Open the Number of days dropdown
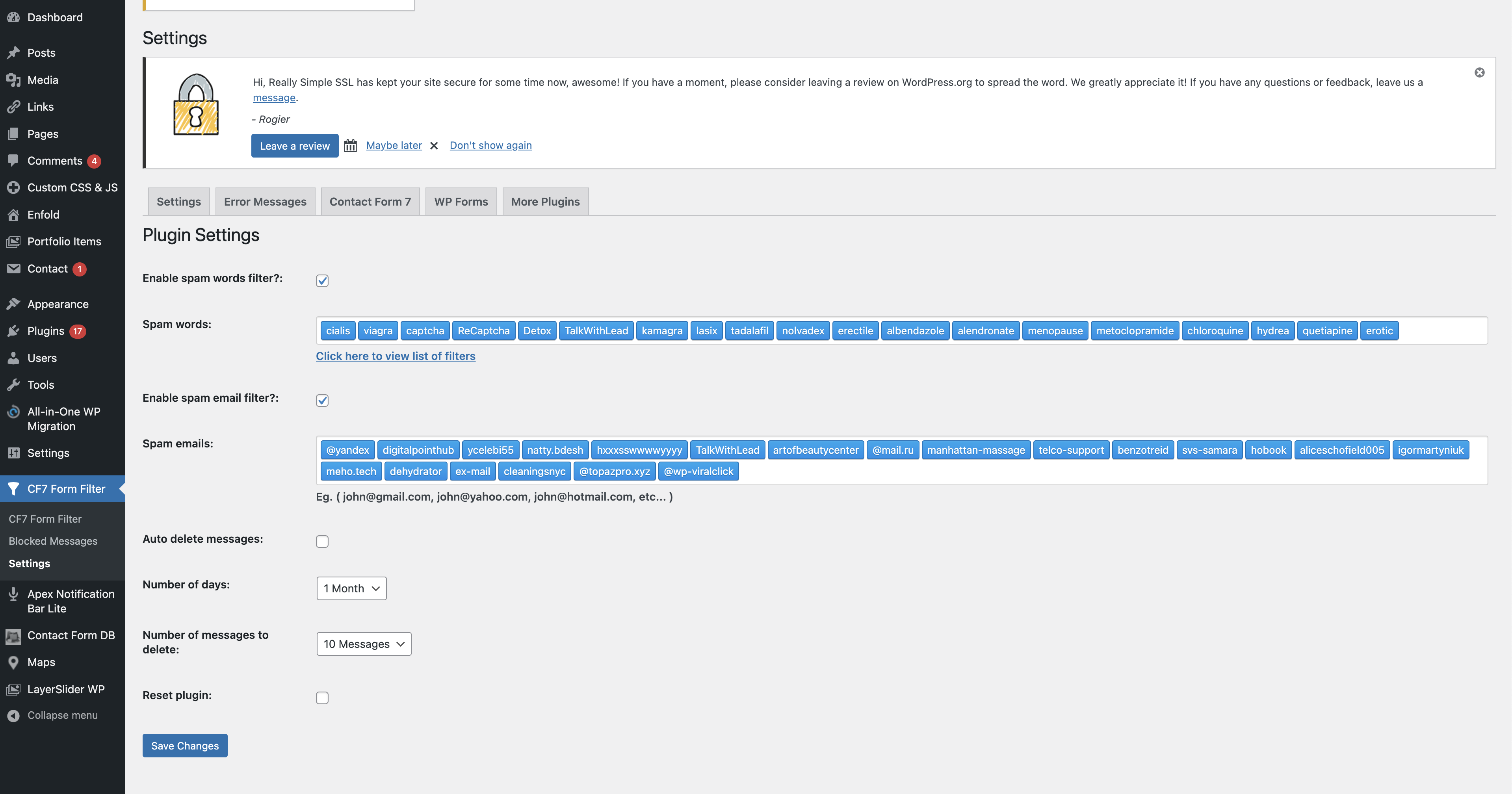Image resolution: width=1512 pixels, height=794 pixels. (351, 588)
